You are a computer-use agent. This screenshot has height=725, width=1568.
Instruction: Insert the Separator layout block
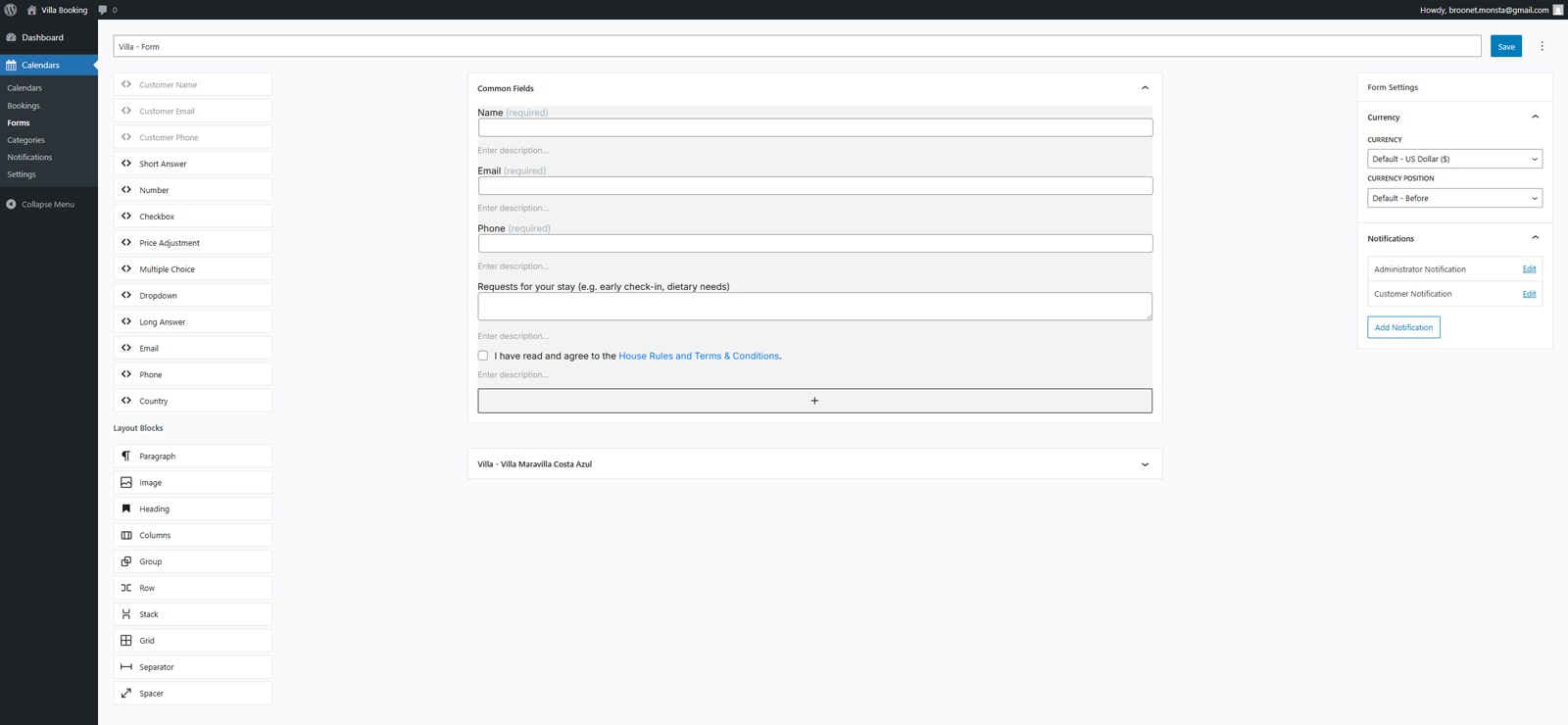click(x=192, y=667)
